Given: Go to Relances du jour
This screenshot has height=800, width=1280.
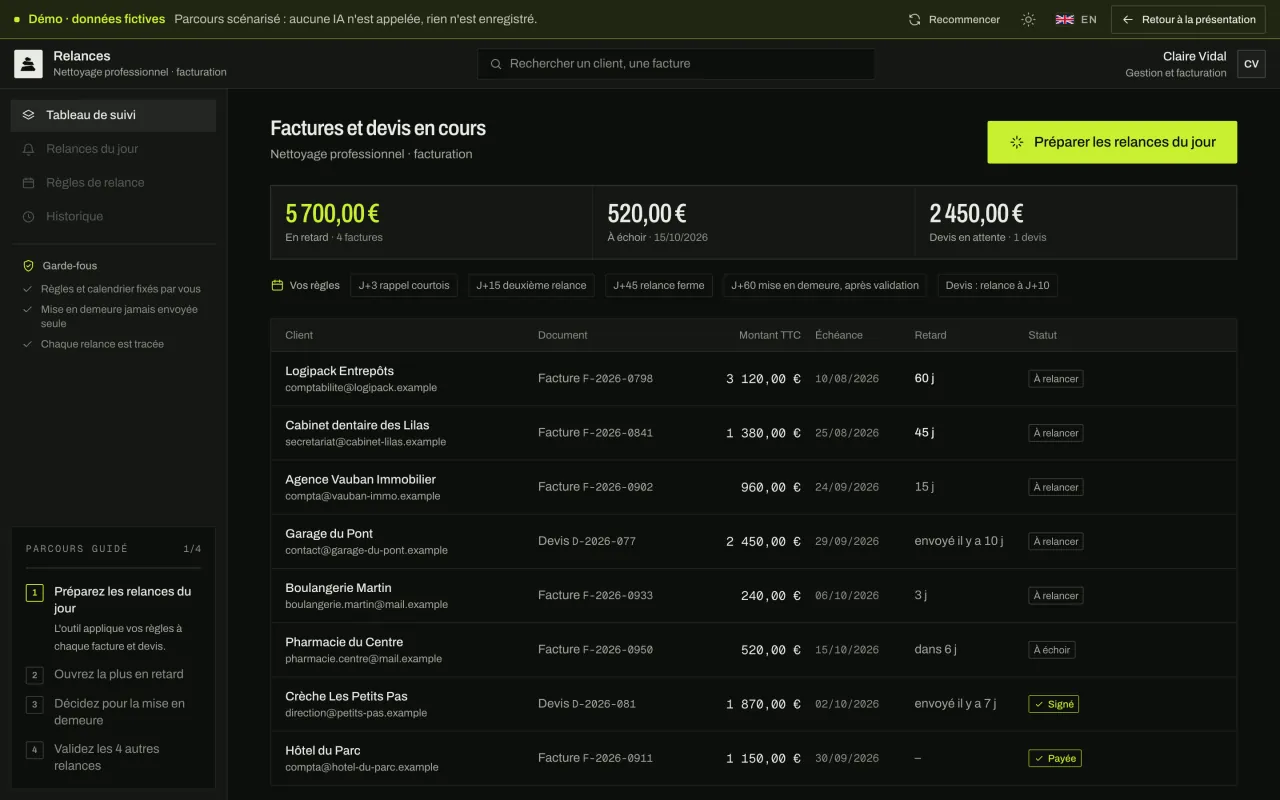Looking at the screenshot, I should pos(113,149).
